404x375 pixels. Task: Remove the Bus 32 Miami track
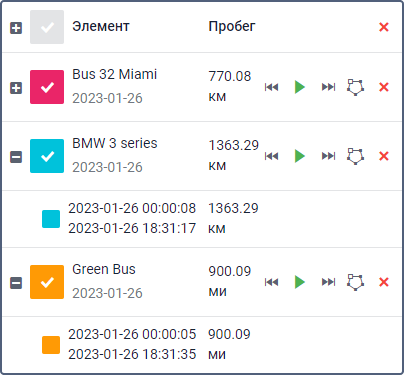pyautogui.click(x=384, y=87)
